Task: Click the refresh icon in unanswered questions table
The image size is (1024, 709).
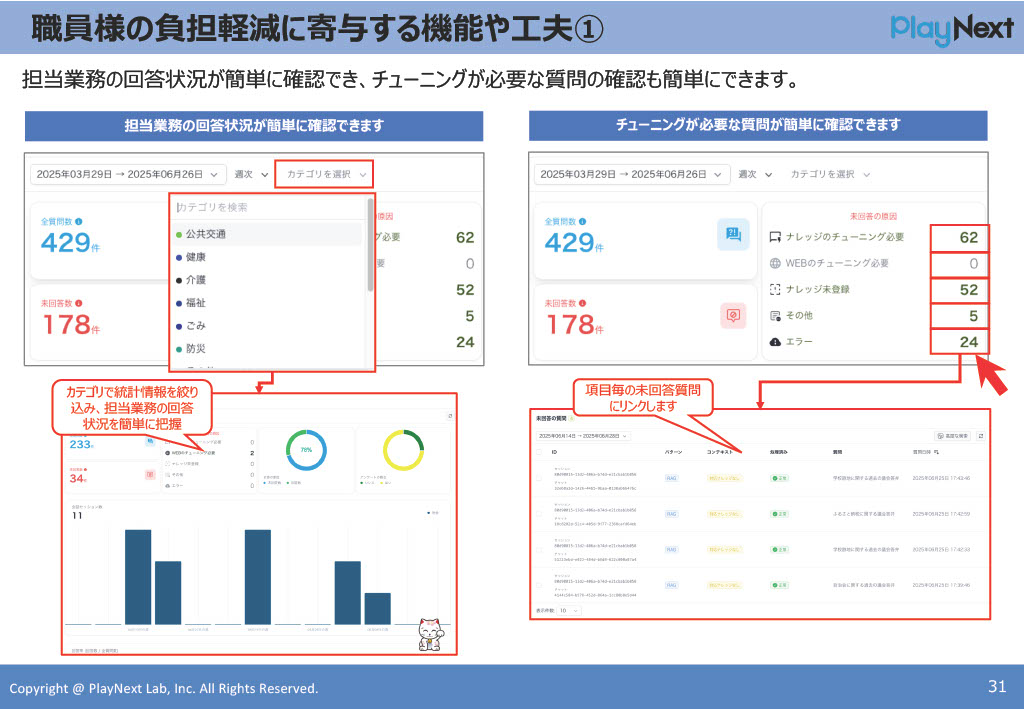Action: click(980, 436)
